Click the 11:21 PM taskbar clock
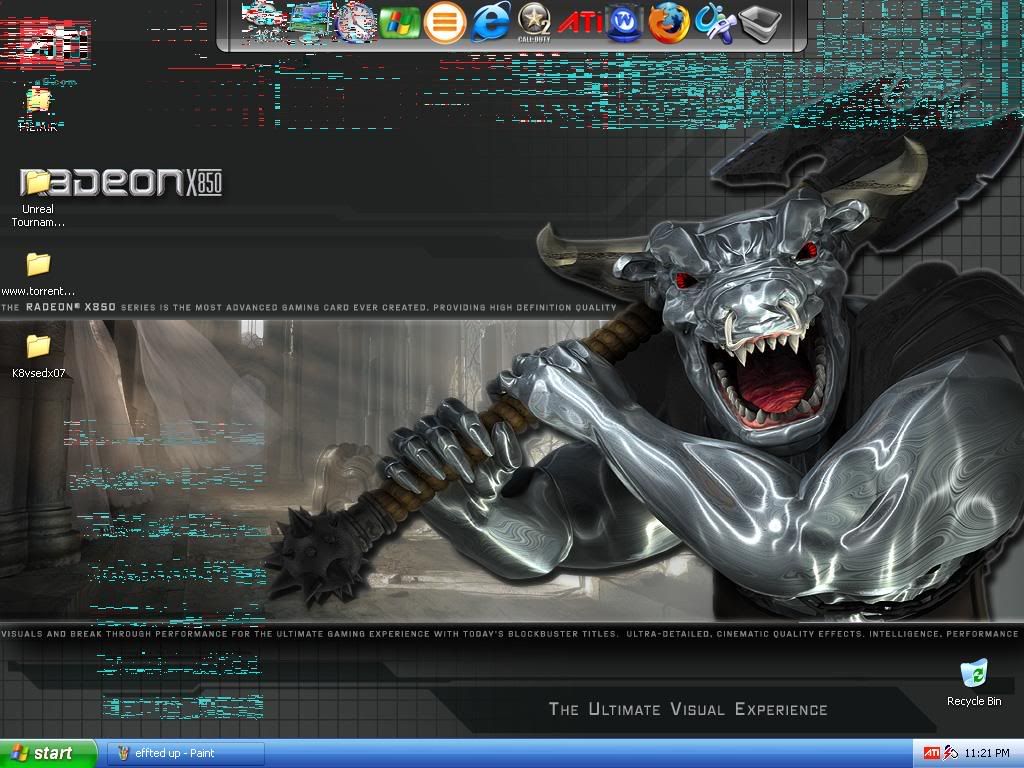Viewport: 1024px width, 768px height. [987, 753]
